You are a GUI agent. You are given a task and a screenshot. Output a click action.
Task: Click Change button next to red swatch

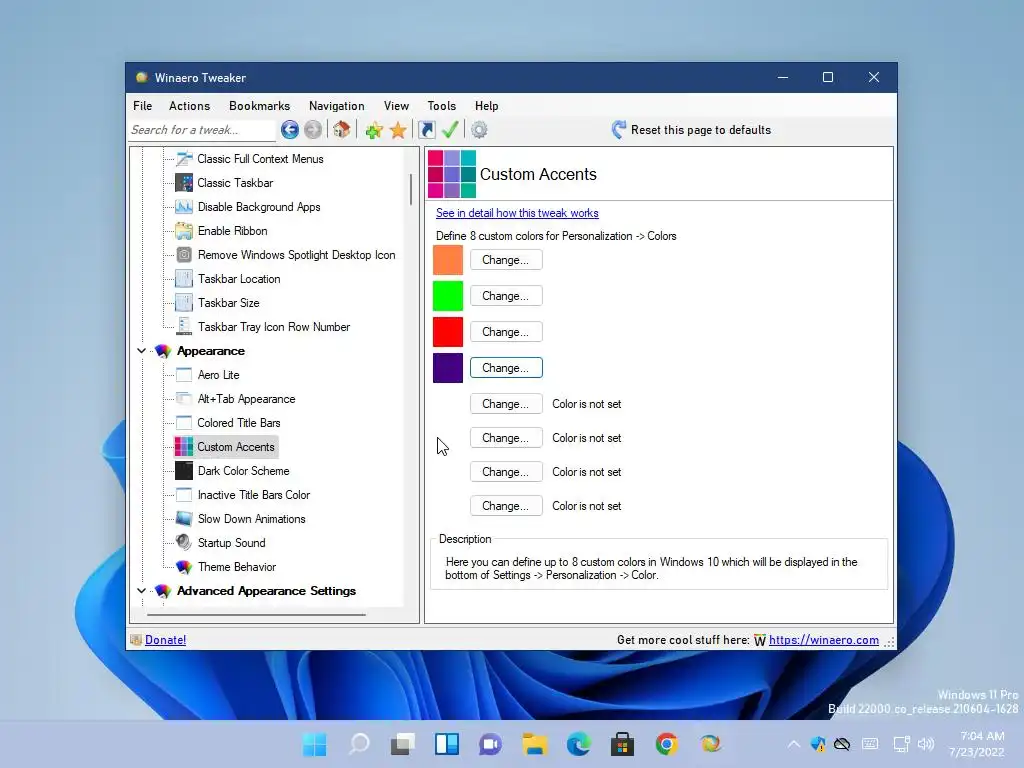506,332
